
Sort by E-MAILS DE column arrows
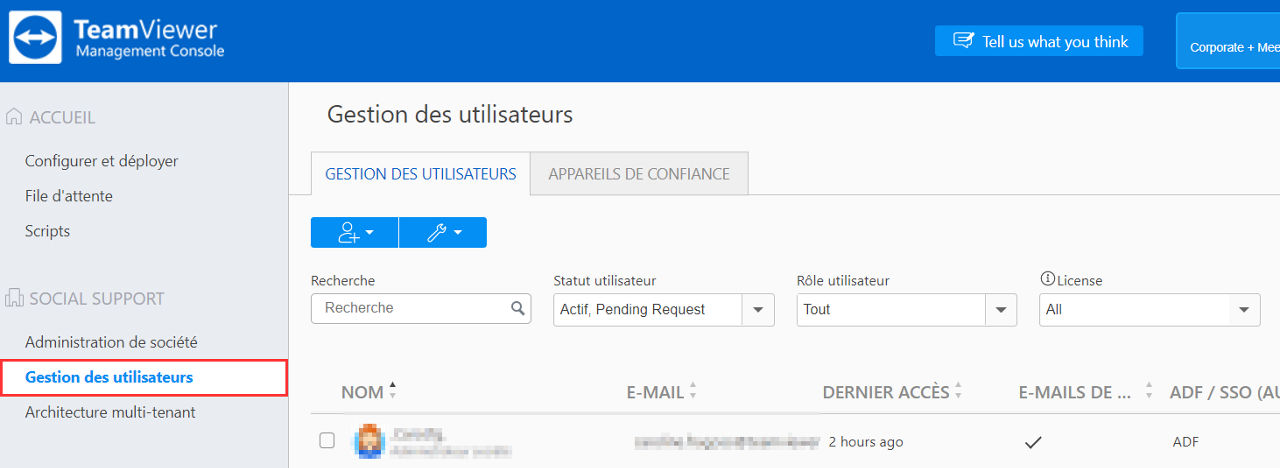click(1149, 391)
